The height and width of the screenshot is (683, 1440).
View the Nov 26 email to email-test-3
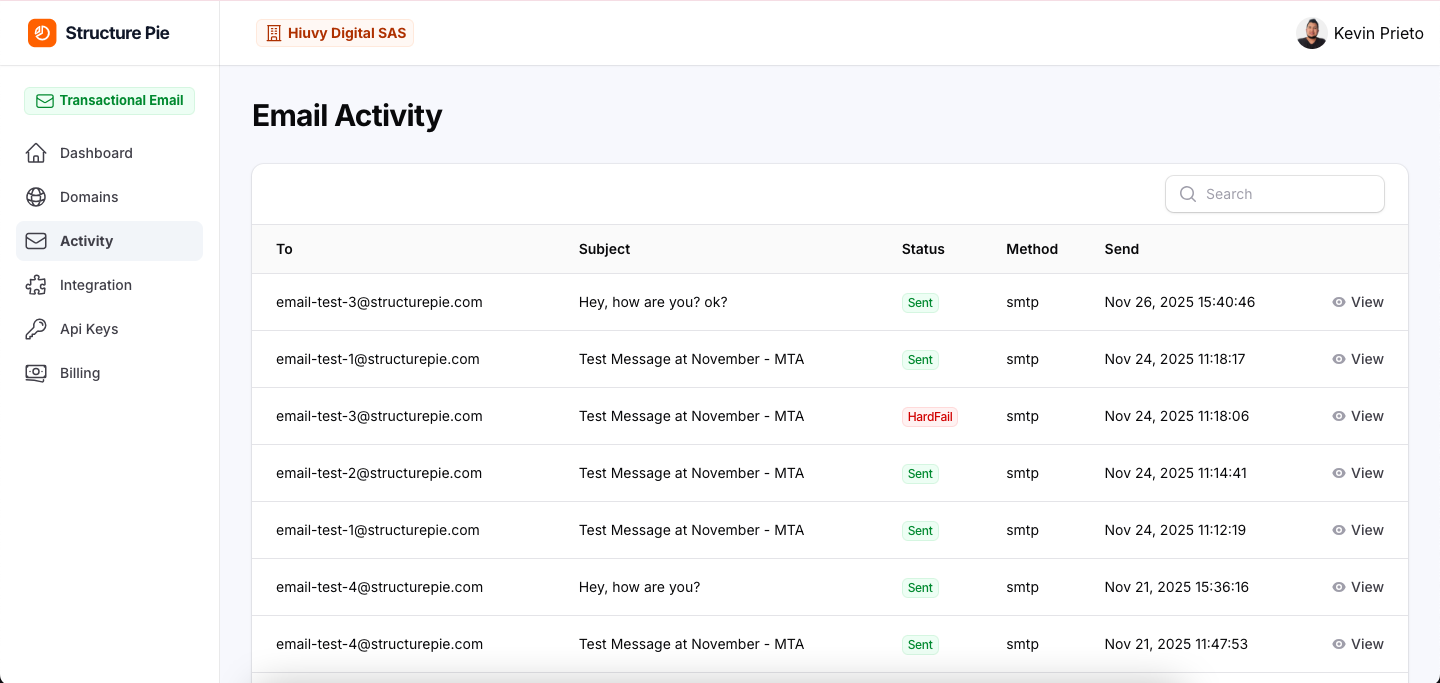click(1358, 302)
